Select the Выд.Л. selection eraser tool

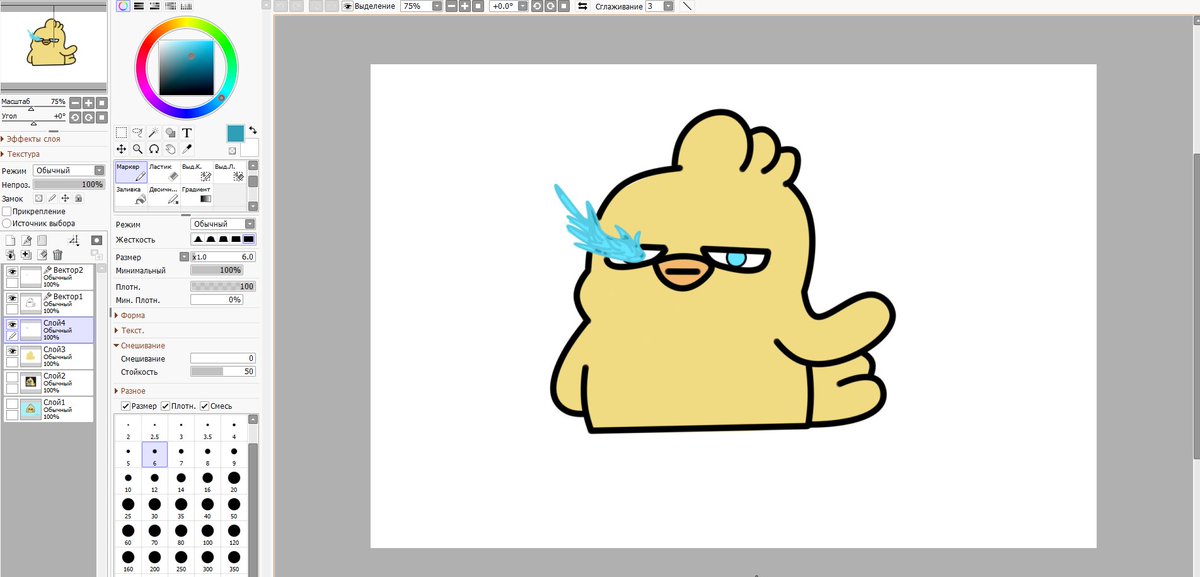coord(230,172)
